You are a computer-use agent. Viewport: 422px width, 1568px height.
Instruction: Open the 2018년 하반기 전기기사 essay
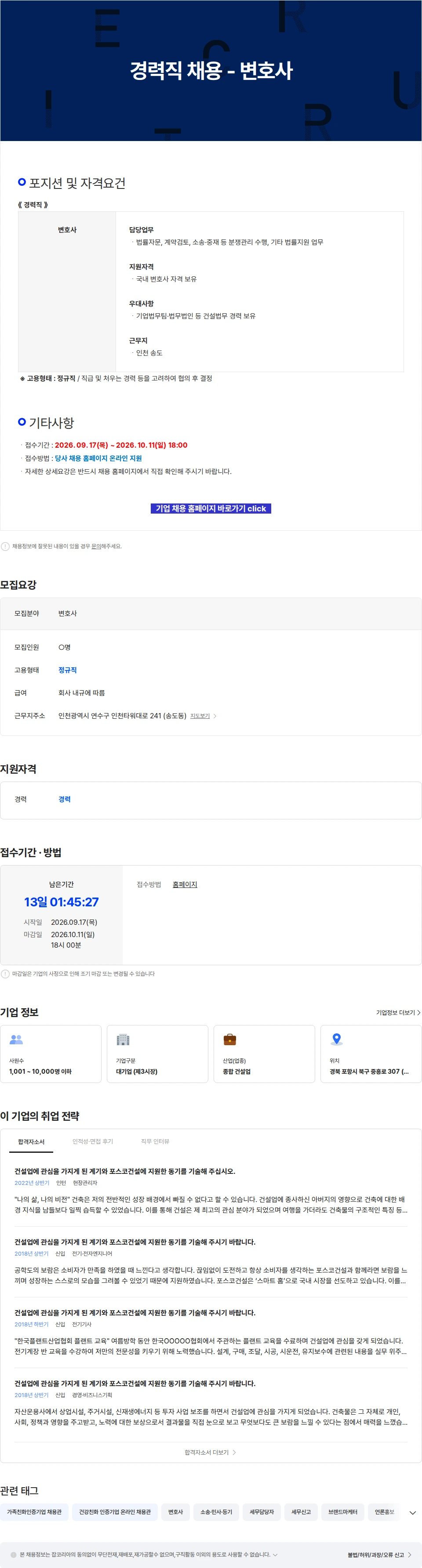click(211, 1333)
